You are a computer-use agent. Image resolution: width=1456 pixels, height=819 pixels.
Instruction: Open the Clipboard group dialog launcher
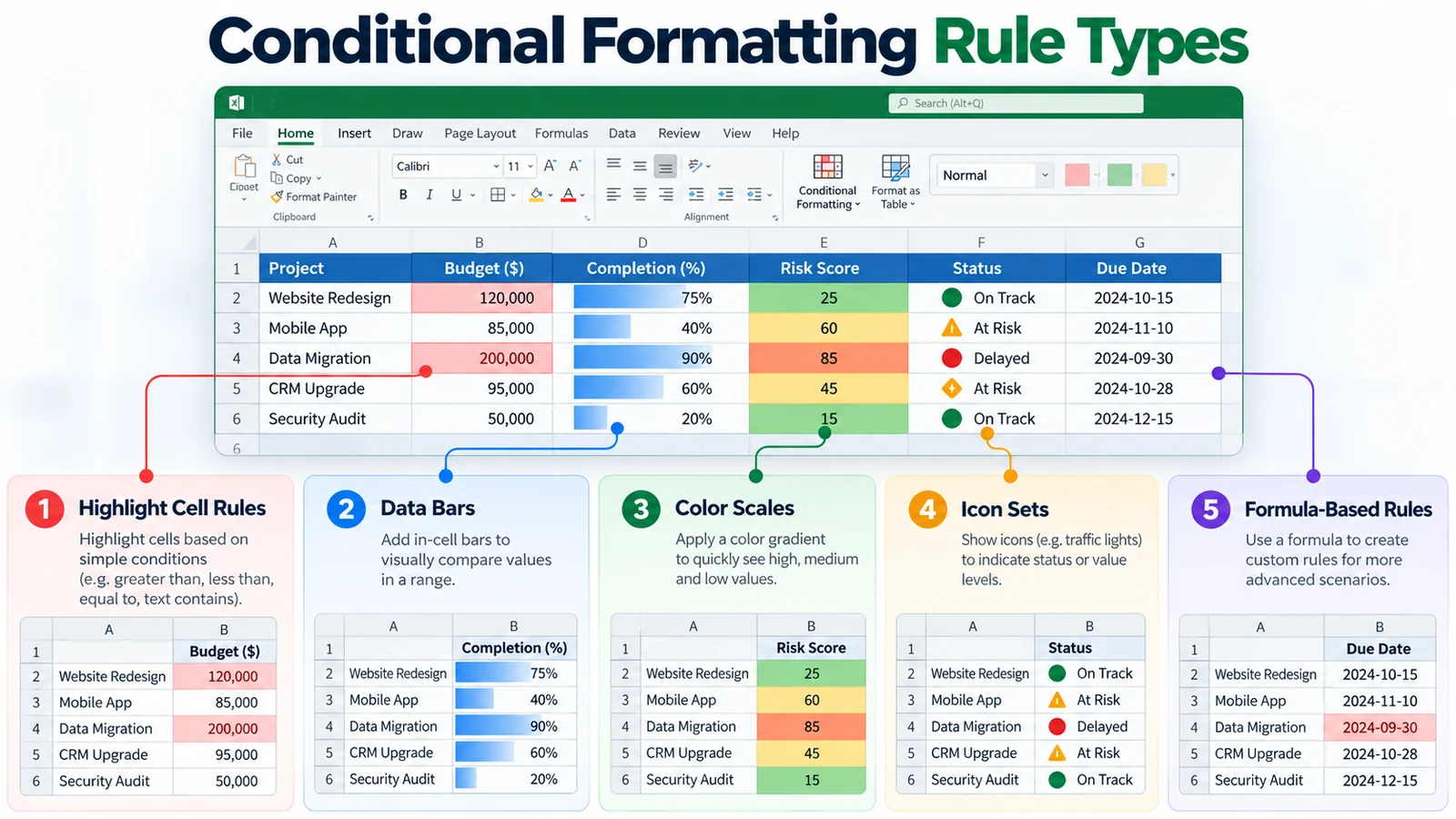tap(370, 217)
